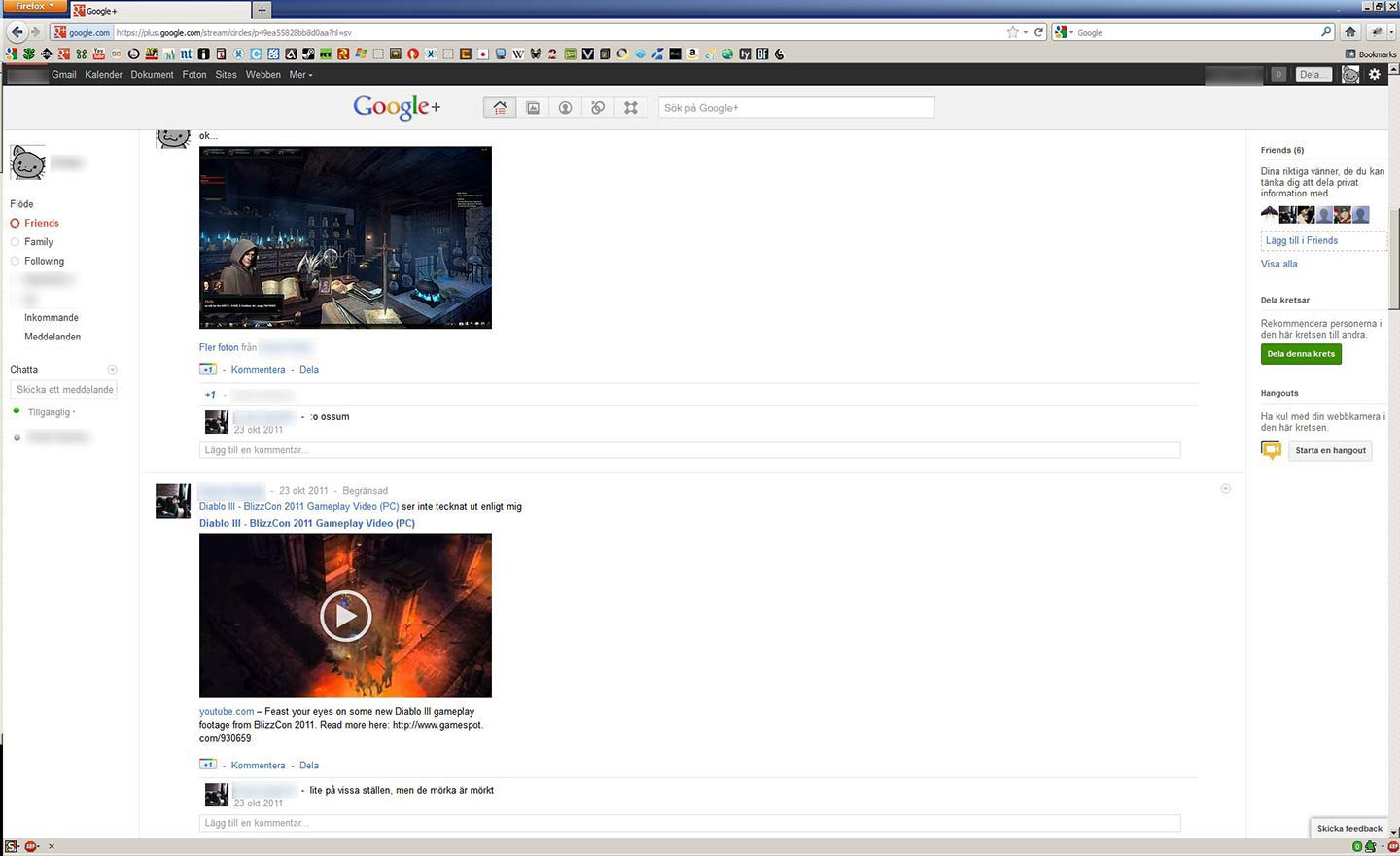1400x856 pixels.
Task: Give a +1 to the Diablo III post
Action: coord(207,765)
